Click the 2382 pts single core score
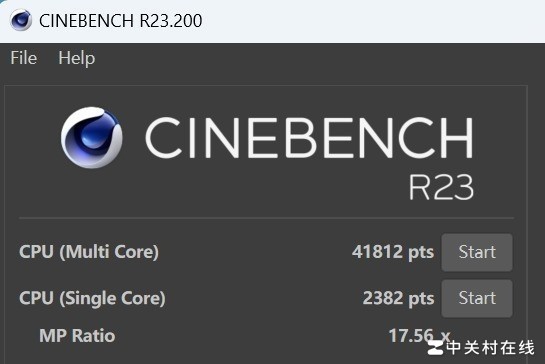 pyautogui.click(x=398, y=298)
